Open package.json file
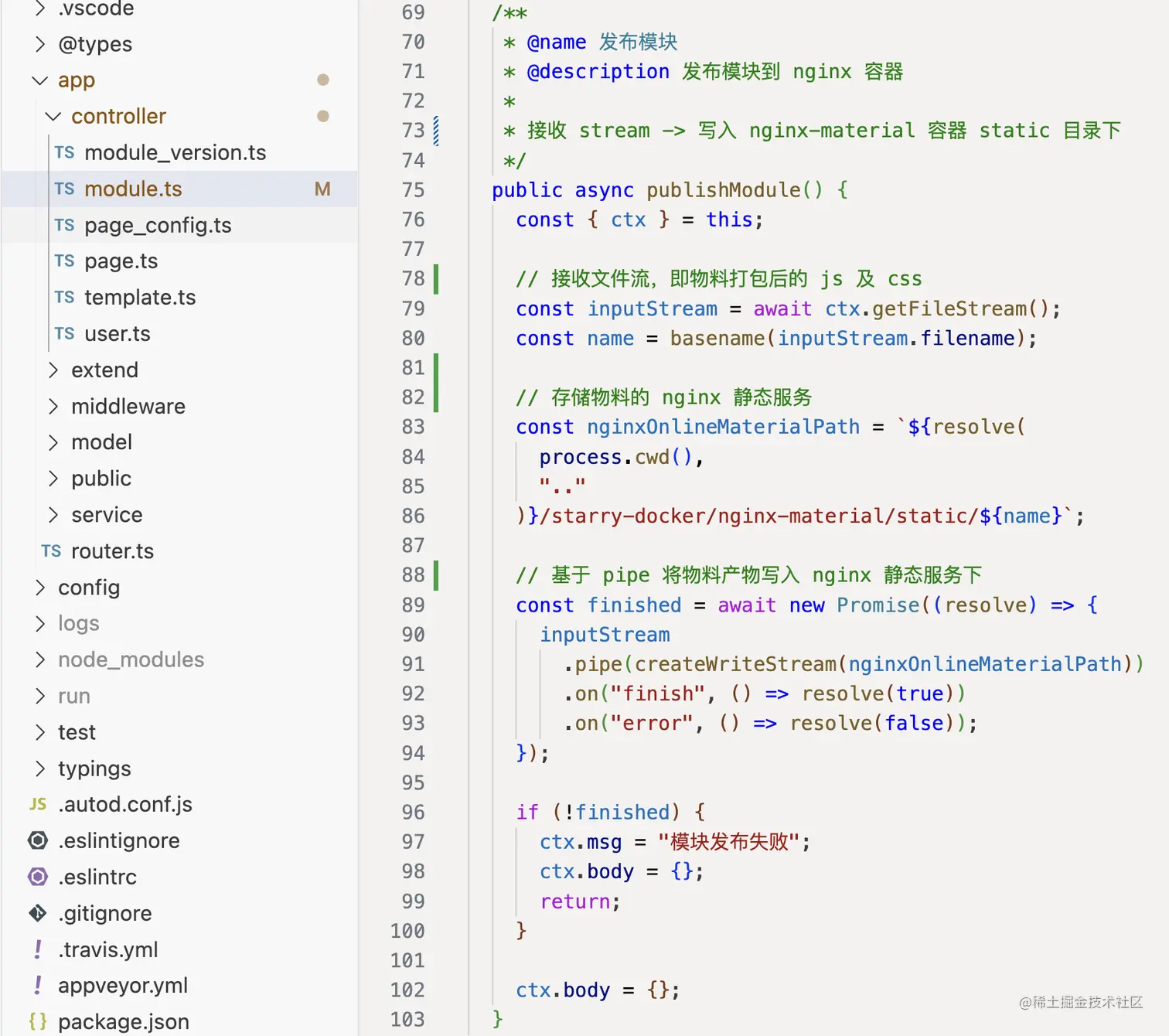This screenshot has width=1169, height=1036. point(124,1021)
